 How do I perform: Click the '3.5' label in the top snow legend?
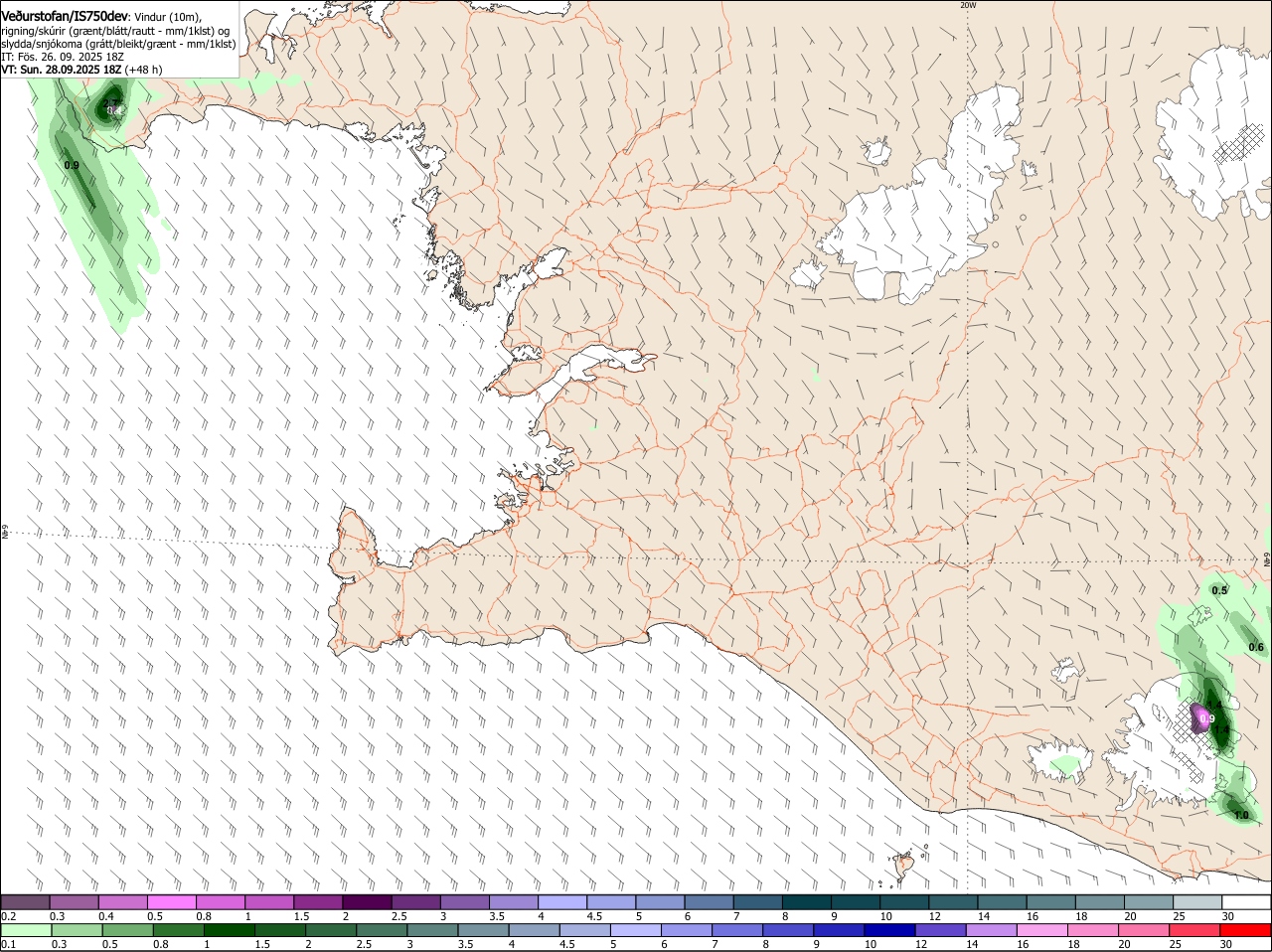497,916
